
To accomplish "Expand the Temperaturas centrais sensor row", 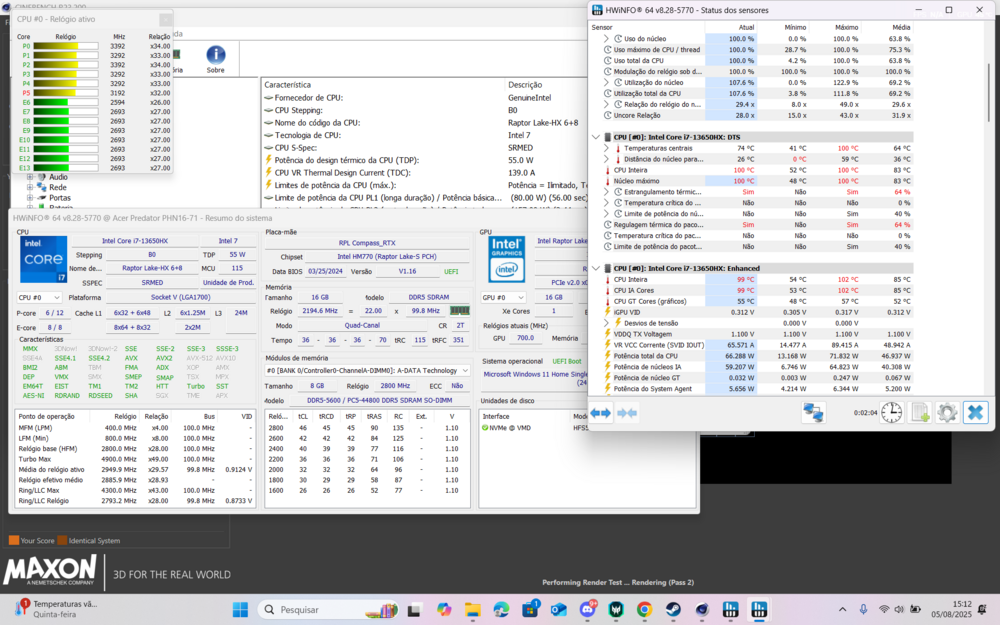I will [606, 148].
